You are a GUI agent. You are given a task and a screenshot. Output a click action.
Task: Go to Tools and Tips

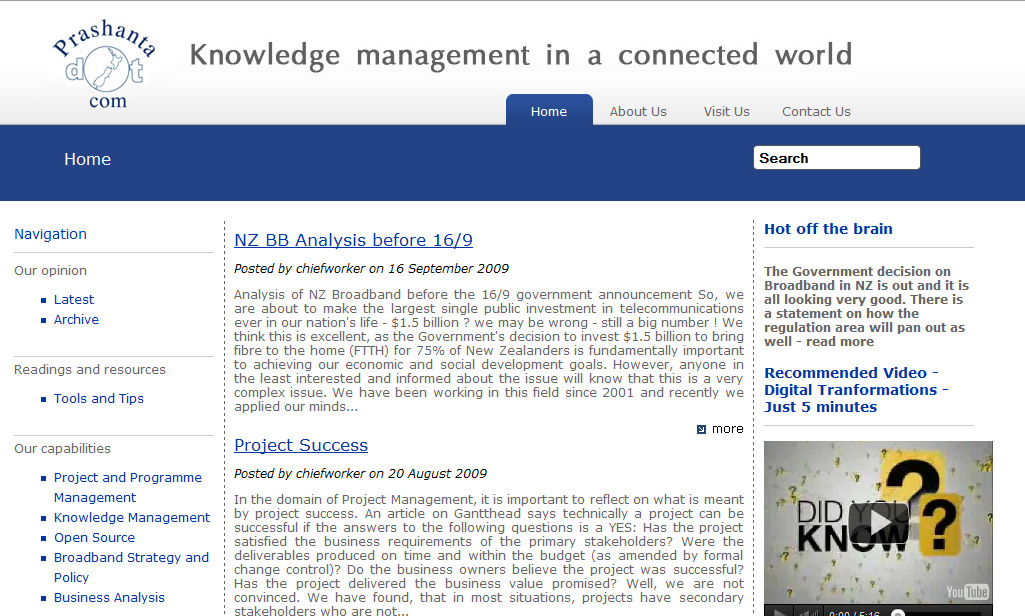tap(99, 398)
